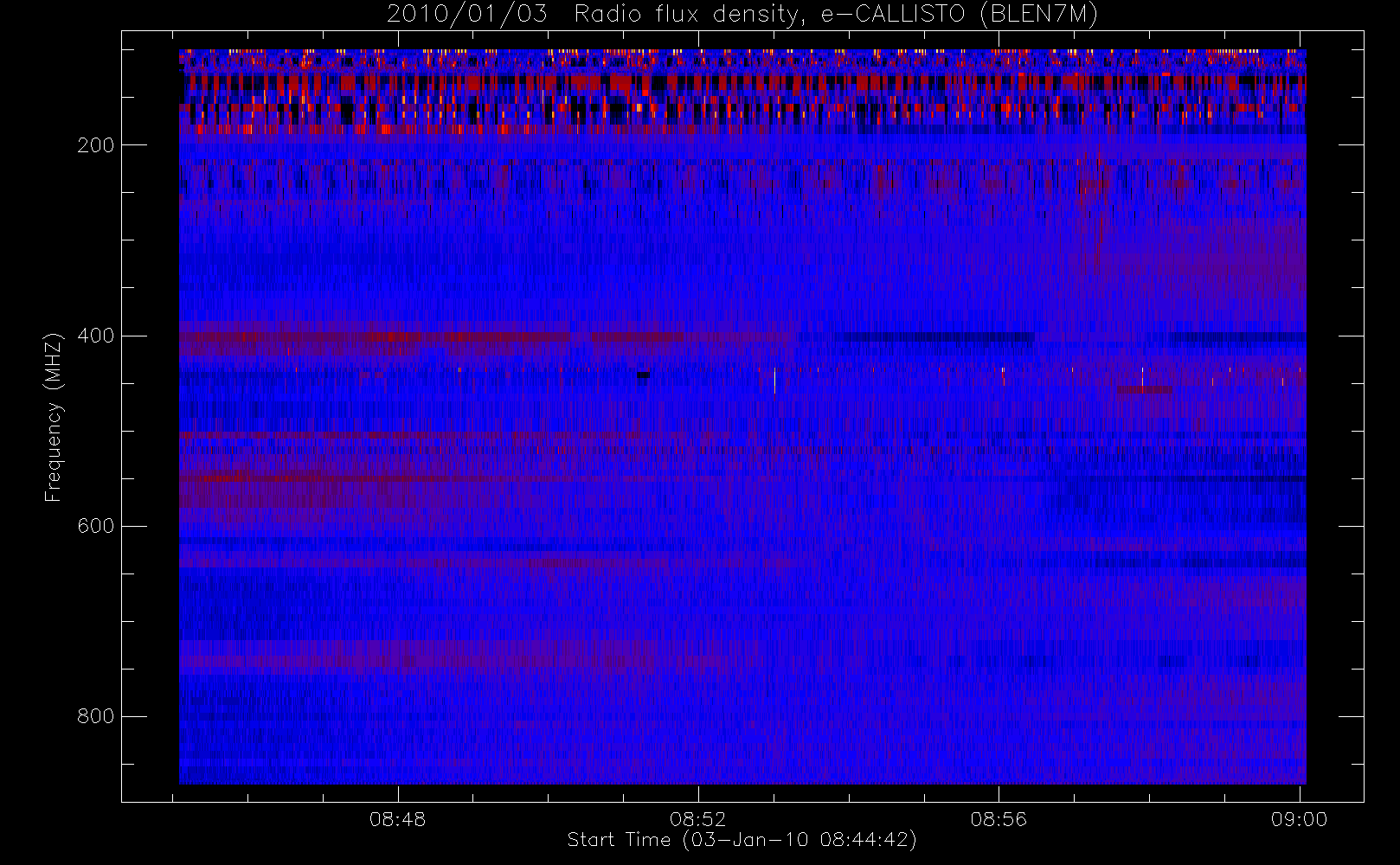Select the 400 frequency tick label
This screenshot has width=1400, height=865.
[95, 336]
